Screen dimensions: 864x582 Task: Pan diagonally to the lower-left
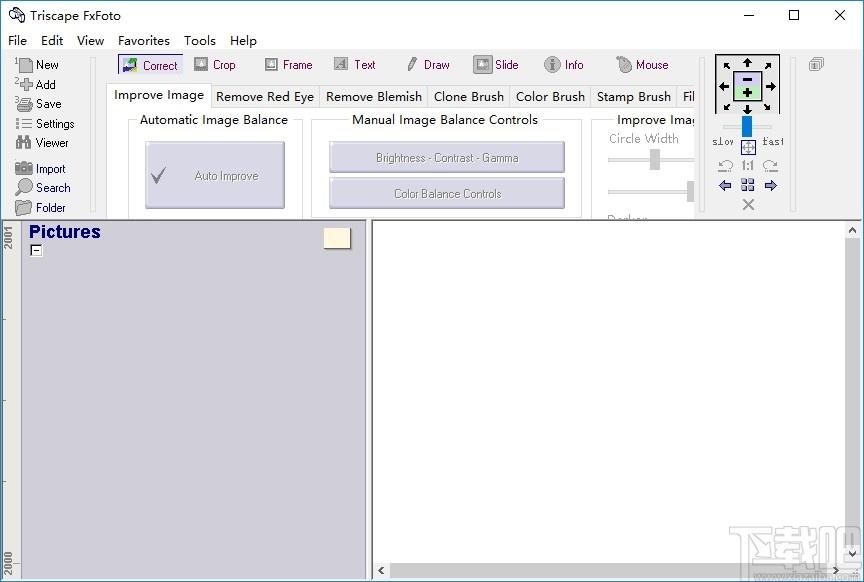tap(727, 106)
